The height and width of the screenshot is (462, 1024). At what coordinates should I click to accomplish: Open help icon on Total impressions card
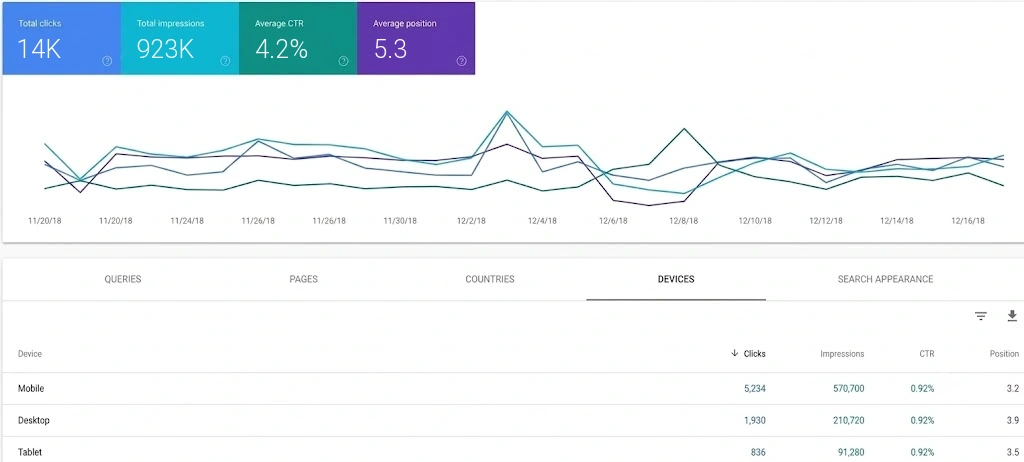coord(225,61)
